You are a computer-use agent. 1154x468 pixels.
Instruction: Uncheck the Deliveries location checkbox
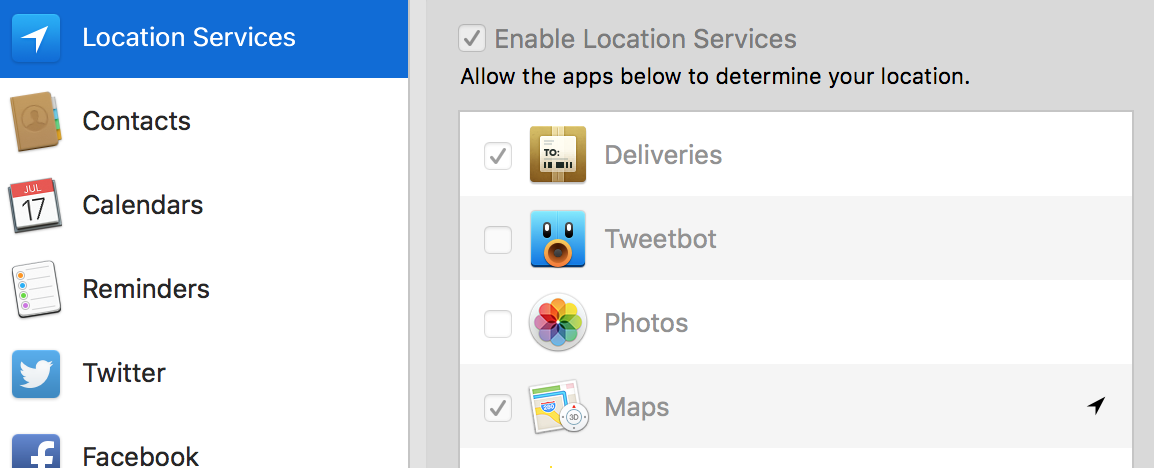pyautogui.click(x=498, y=155)
